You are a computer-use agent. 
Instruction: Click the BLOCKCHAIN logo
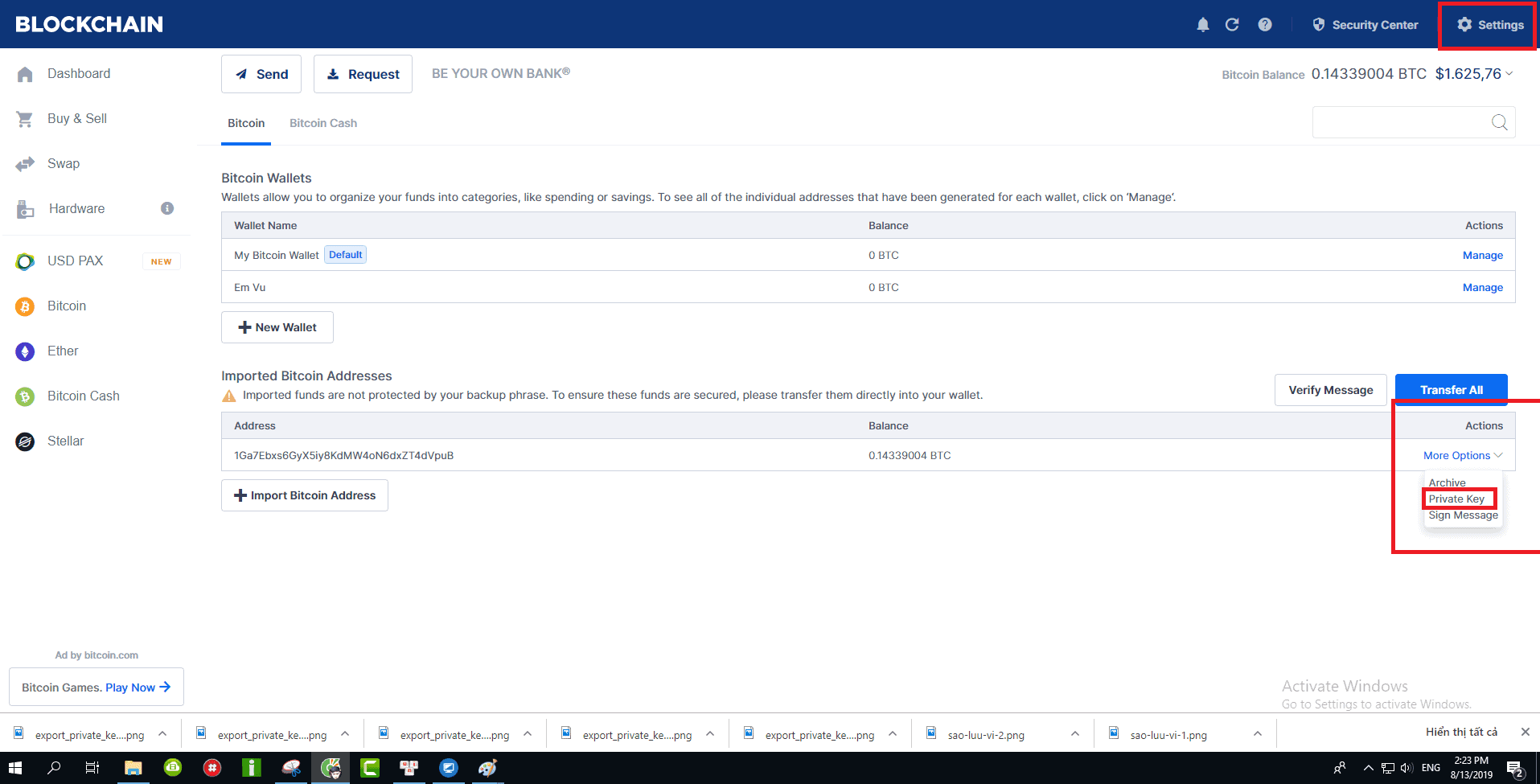(89, 24)
